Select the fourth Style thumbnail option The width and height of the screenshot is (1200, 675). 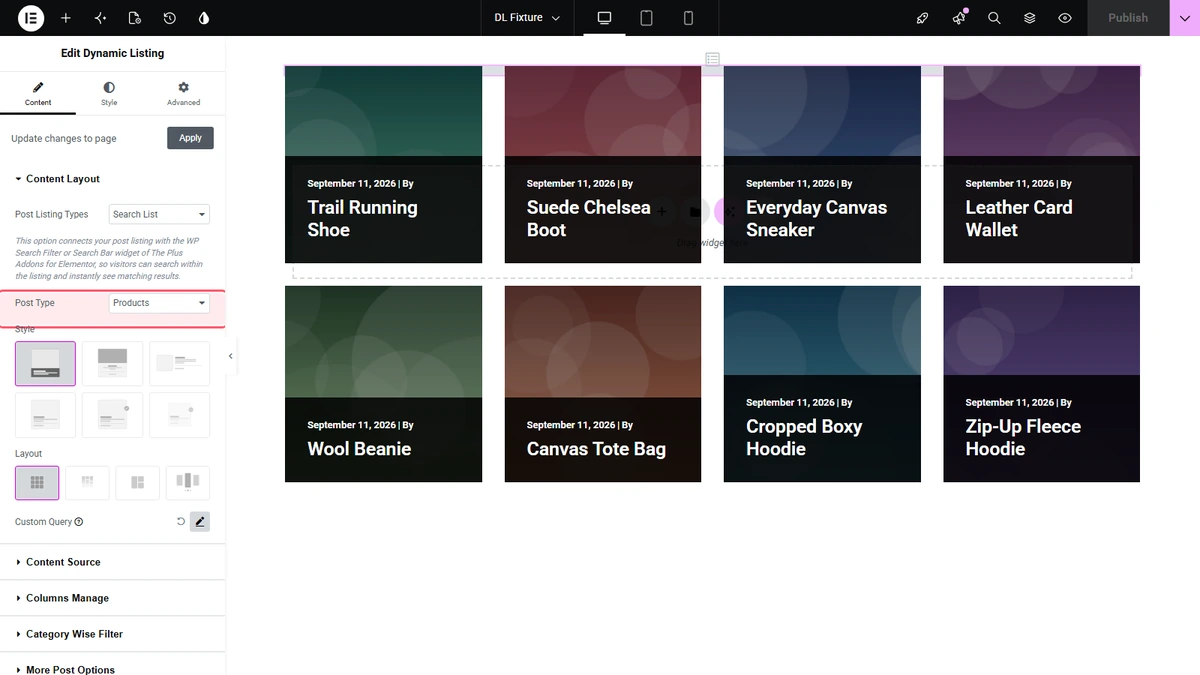(x=45, y=415)
